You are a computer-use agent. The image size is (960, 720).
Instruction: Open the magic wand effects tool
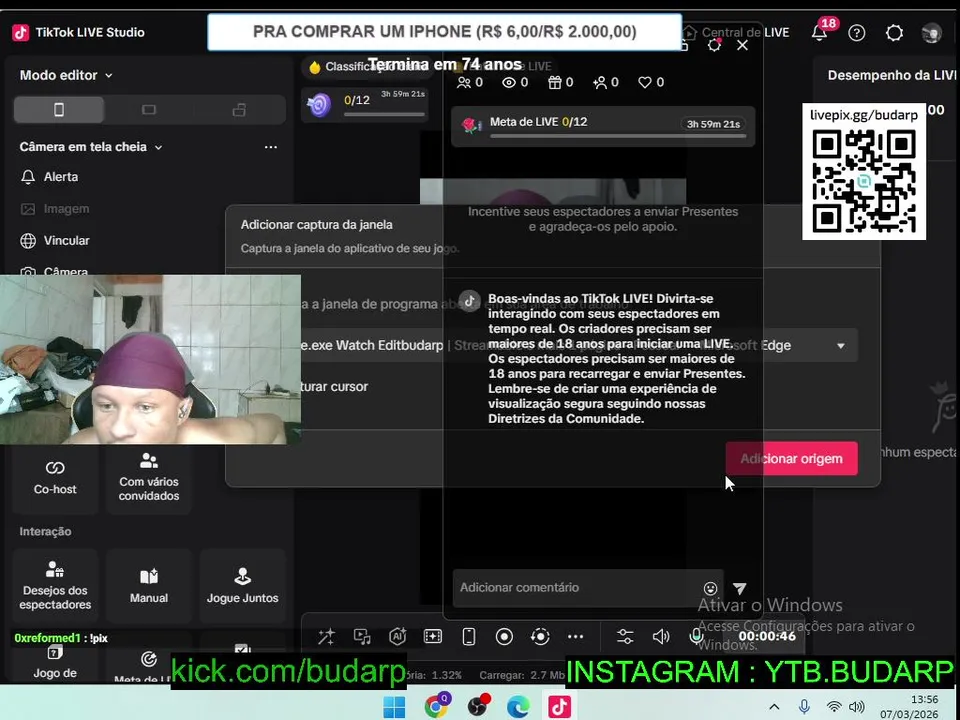(x=326, y=637)
